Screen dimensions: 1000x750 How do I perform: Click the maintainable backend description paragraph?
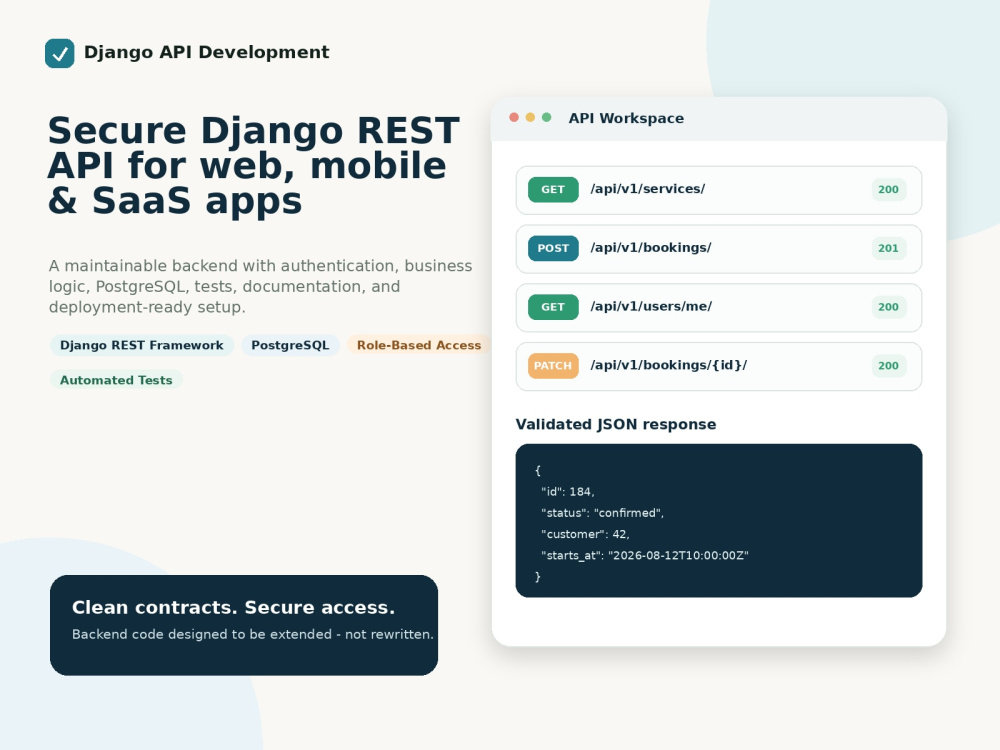click(260, 286)
